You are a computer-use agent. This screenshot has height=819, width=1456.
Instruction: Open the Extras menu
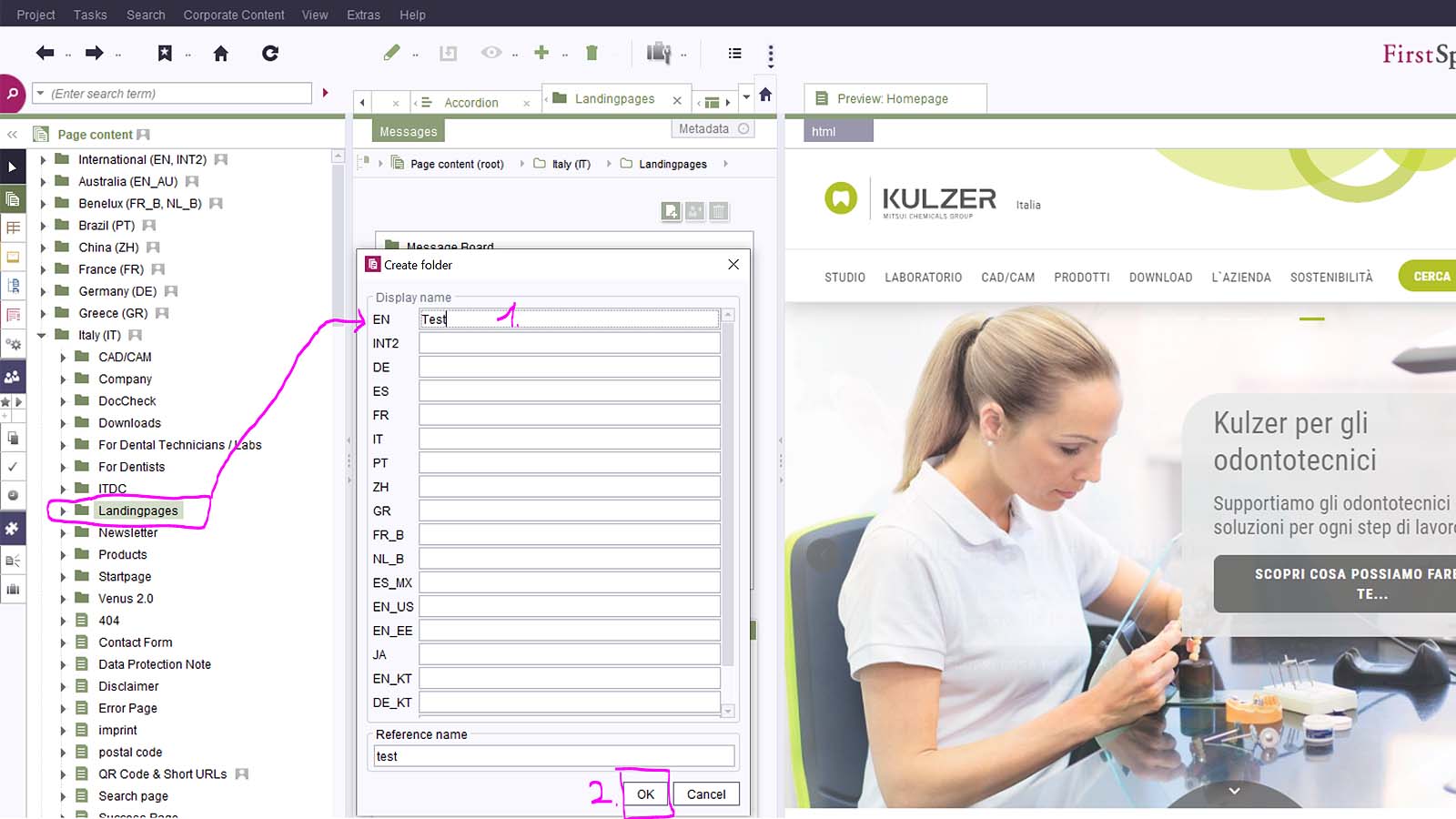pyautogui.click(x=363, y=15)
